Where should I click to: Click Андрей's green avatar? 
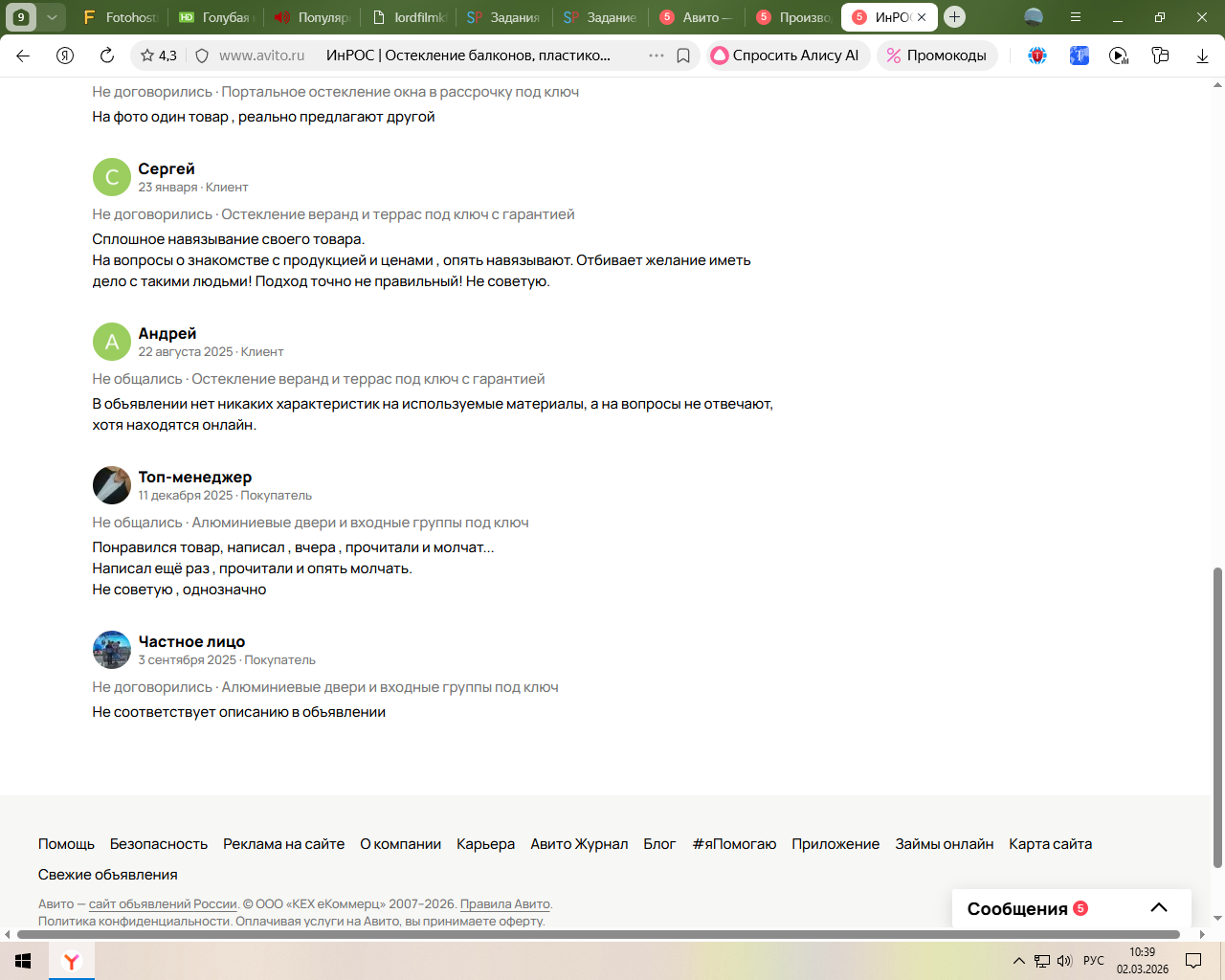[112, 342]
